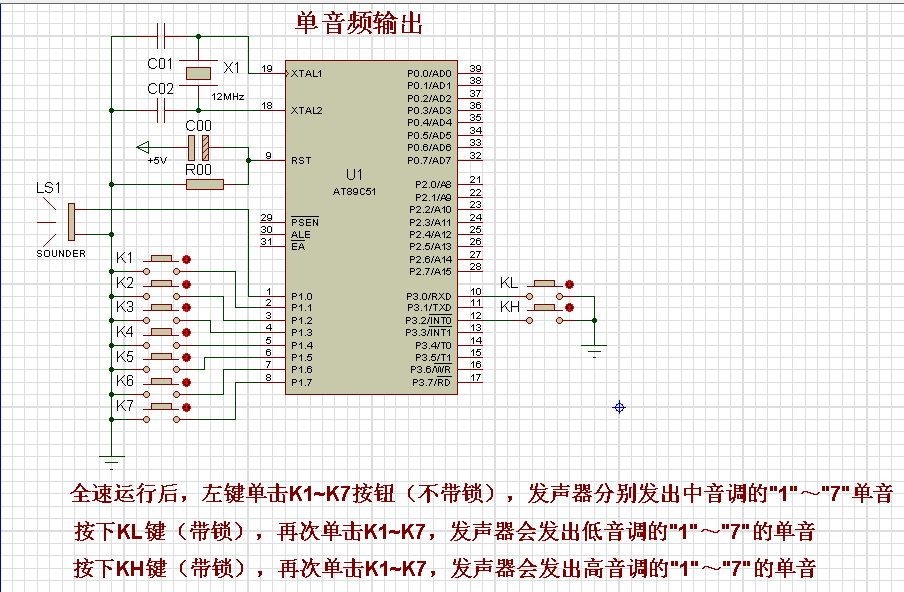
Task: Toggle the K6 red latch dot
Action: tap(186, 382)
